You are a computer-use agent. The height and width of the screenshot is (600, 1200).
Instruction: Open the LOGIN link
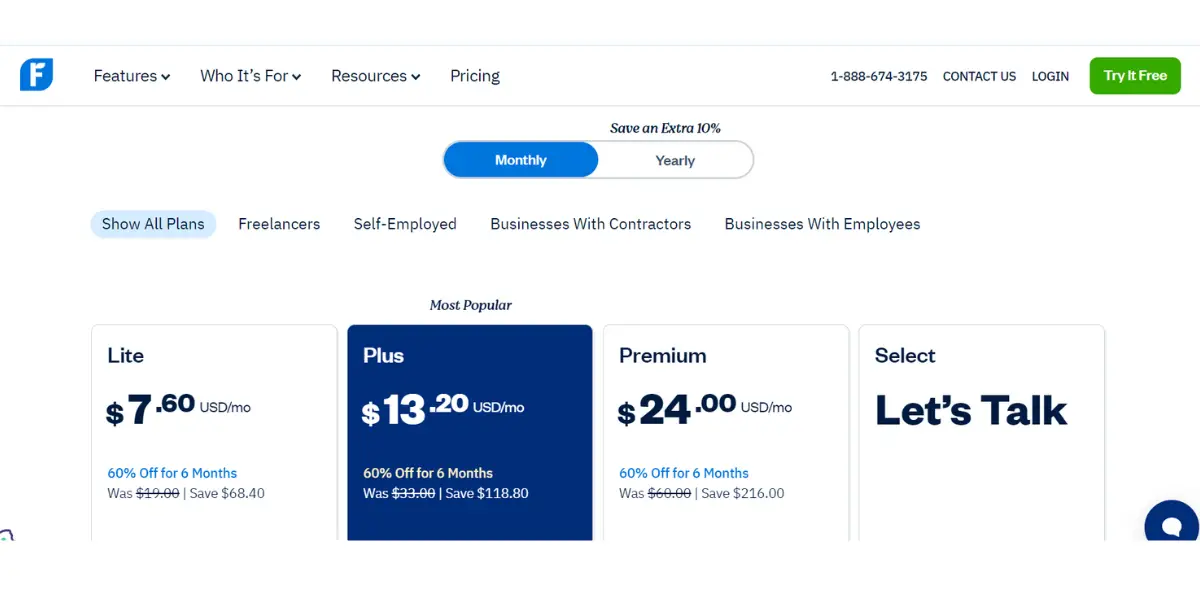[x=1050, y=76]
